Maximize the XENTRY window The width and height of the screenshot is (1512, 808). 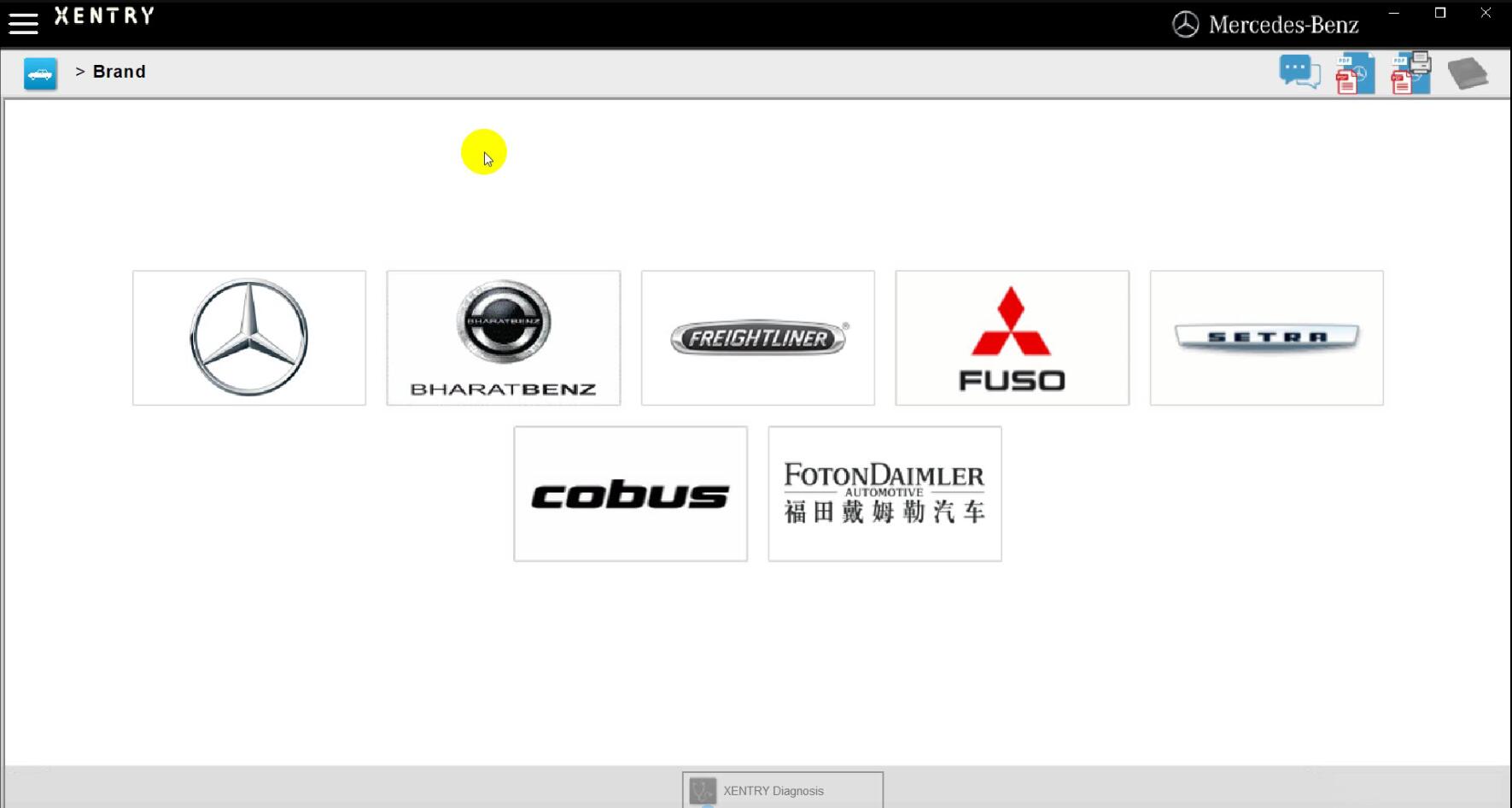pyautogui.click(x=1440, y=13)
